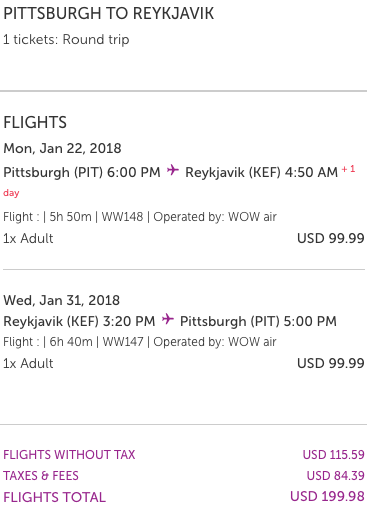Click the purple airplane icon on the return flight
This screenshot has height=509, width=367.
coord(168,319)
